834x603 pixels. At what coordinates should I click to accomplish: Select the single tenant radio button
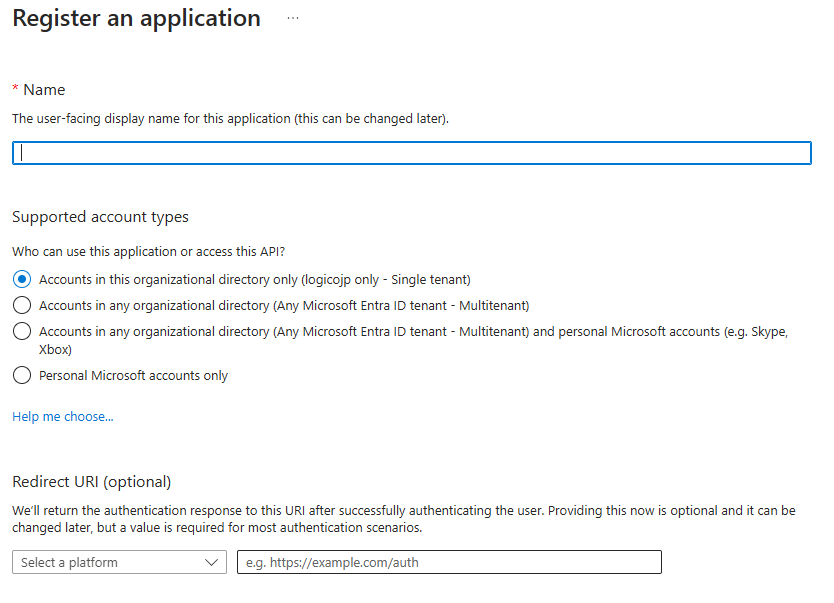click(x=22, y=279)
